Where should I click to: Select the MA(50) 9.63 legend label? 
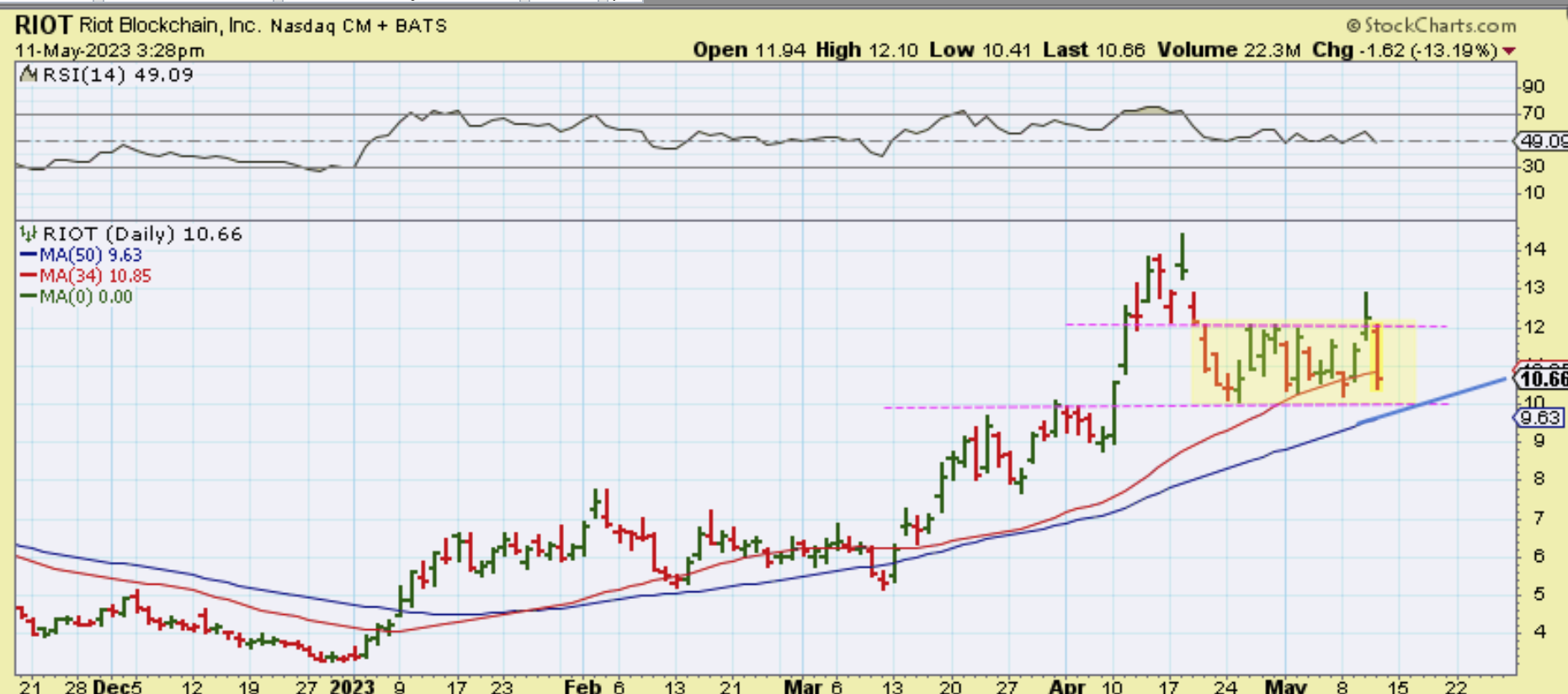(x=91, y=255)
